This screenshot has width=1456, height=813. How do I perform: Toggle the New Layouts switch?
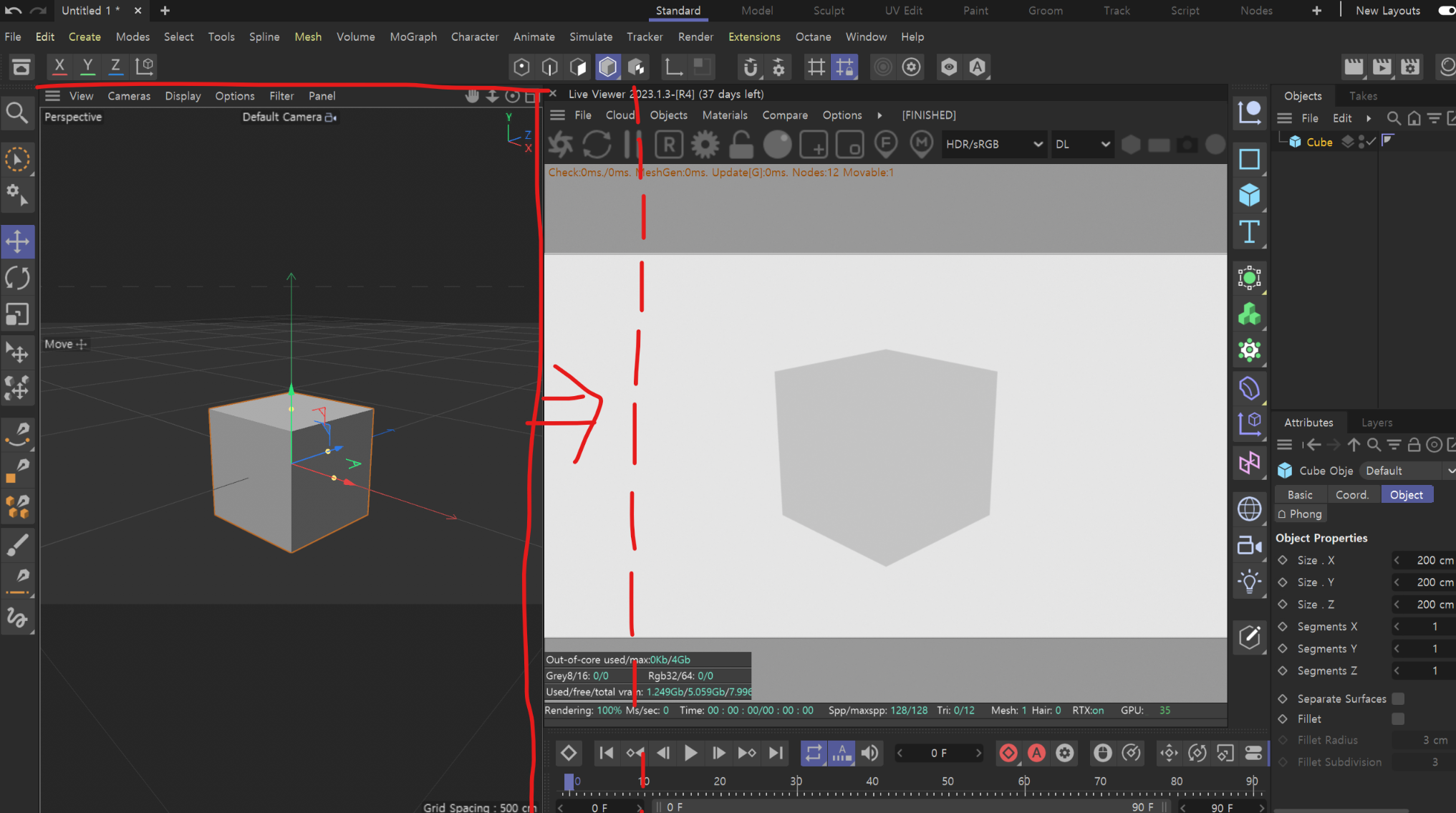pos(1447,11)
